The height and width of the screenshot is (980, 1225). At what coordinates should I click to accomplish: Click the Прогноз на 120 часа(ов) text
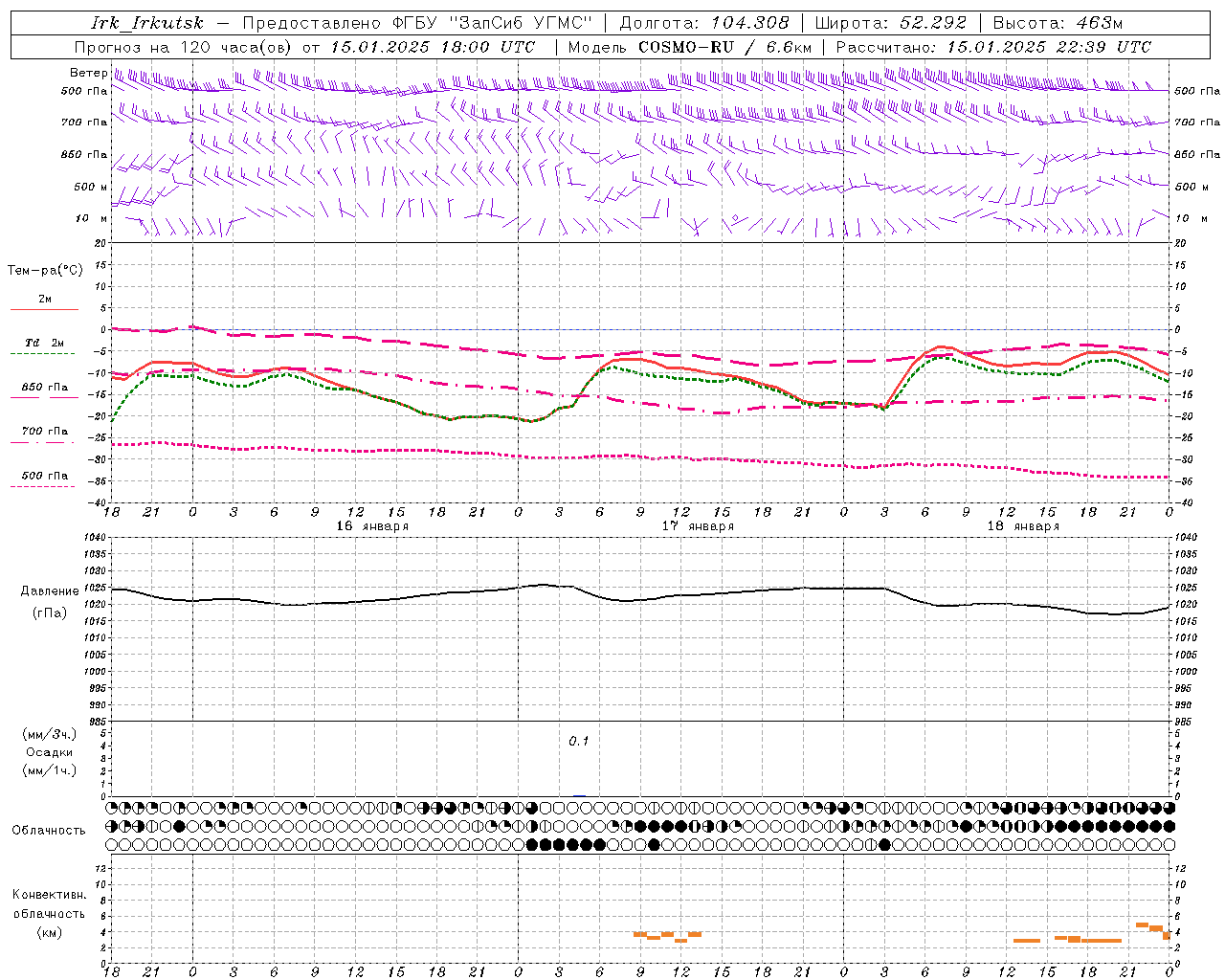pos(185,47)
